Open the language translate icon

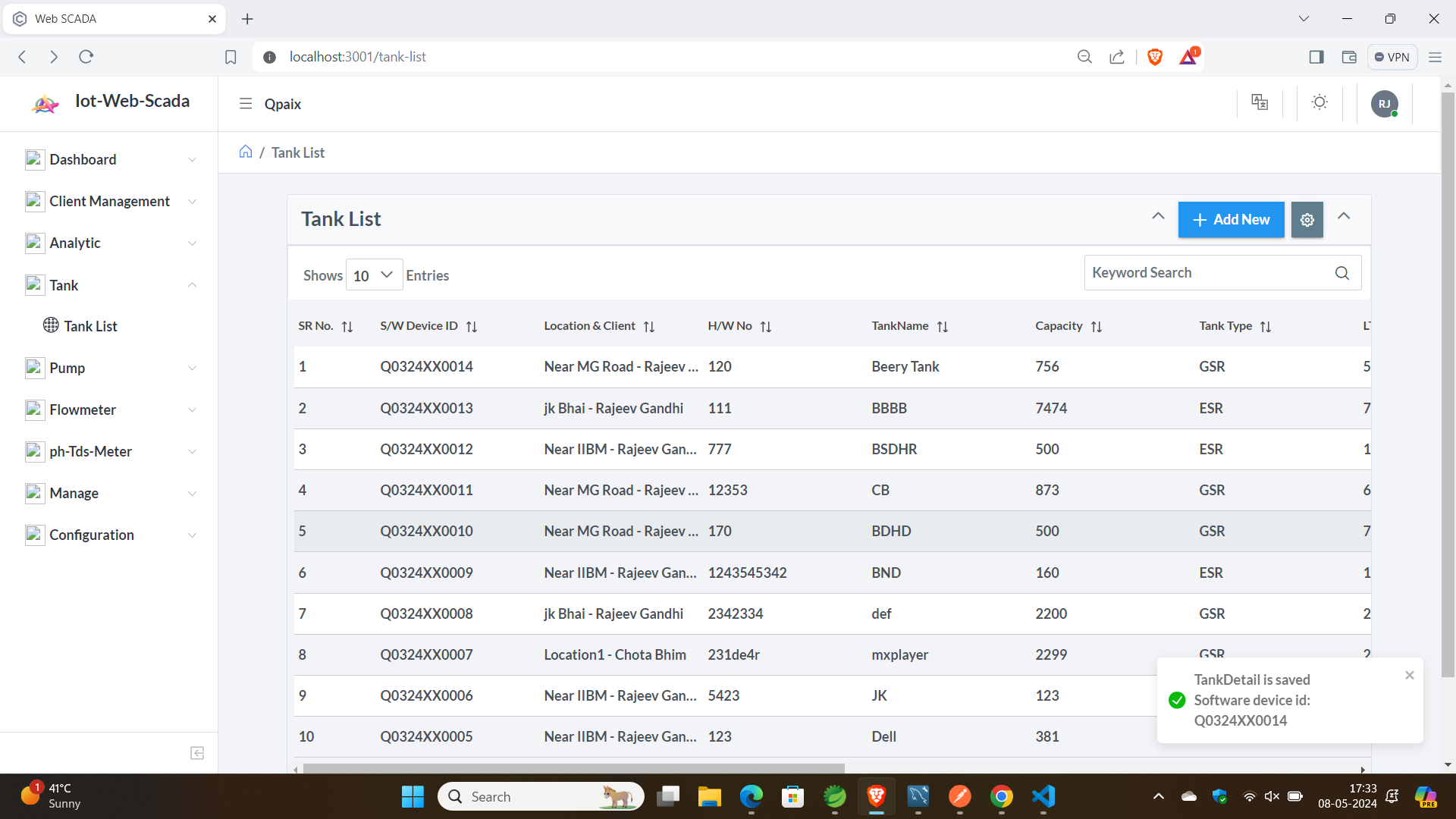(1260, 102)
